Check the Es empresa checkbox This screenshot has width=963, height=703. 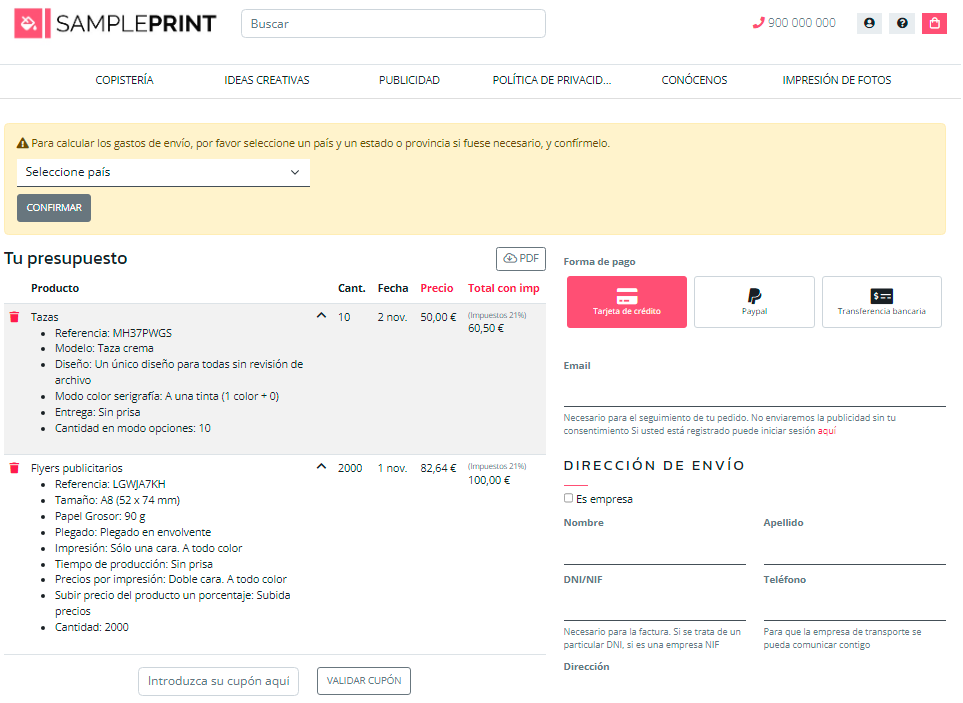(x=569, y=498)
